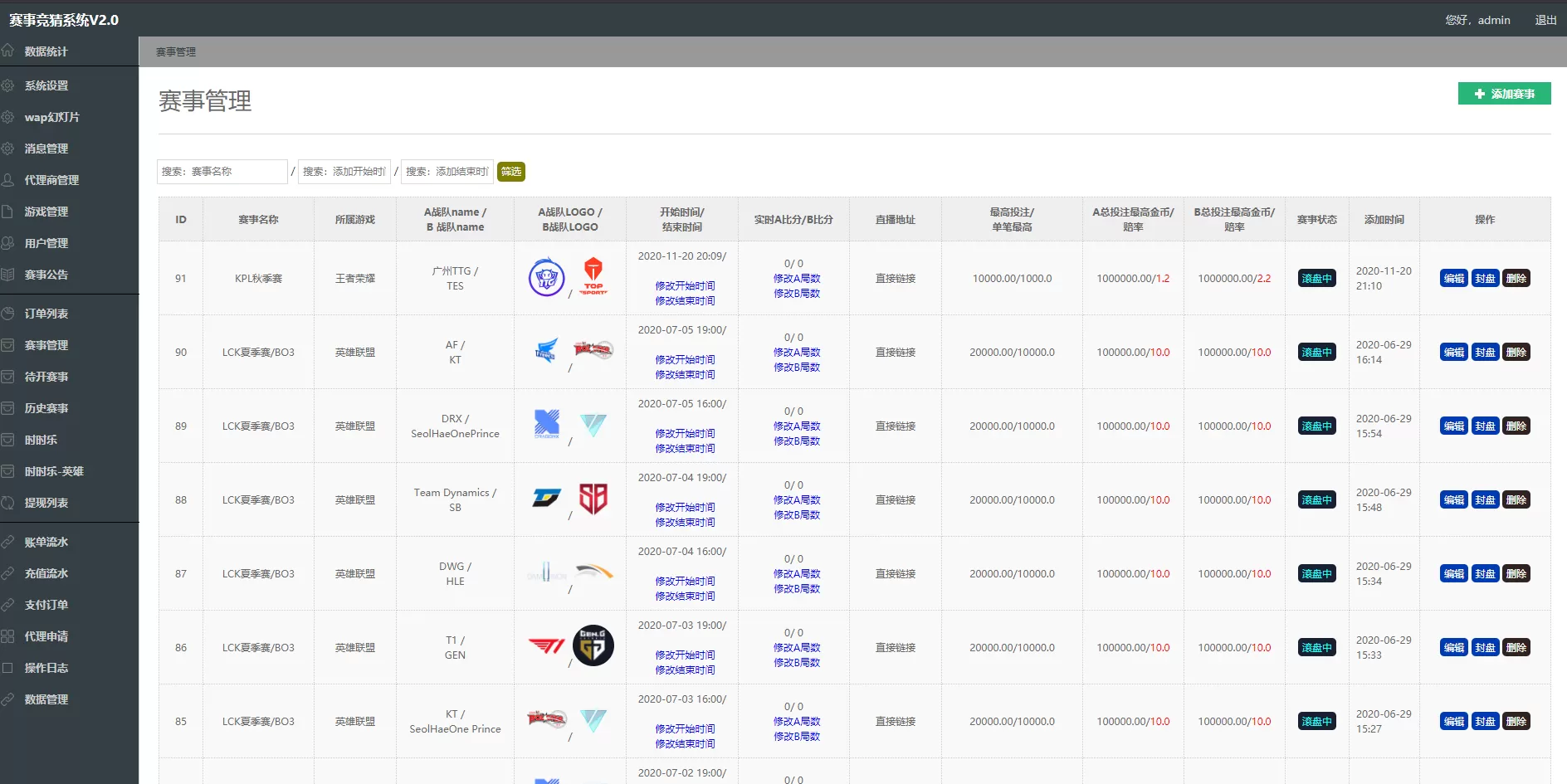The height and width of the screenshot is (784, 1567).
Task: Click the 账单流水 link icon
Action: click(8, 542)
